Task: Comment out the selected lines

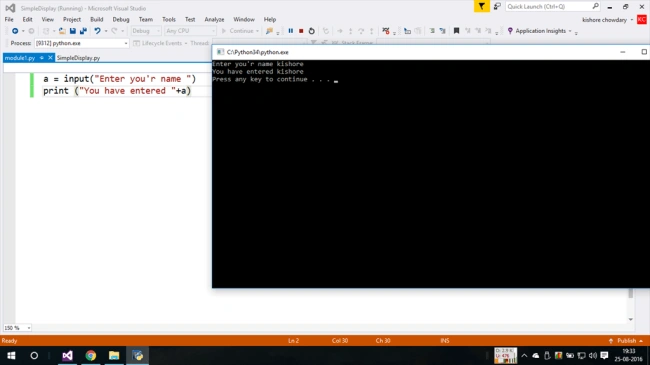Action: (432, 31)
